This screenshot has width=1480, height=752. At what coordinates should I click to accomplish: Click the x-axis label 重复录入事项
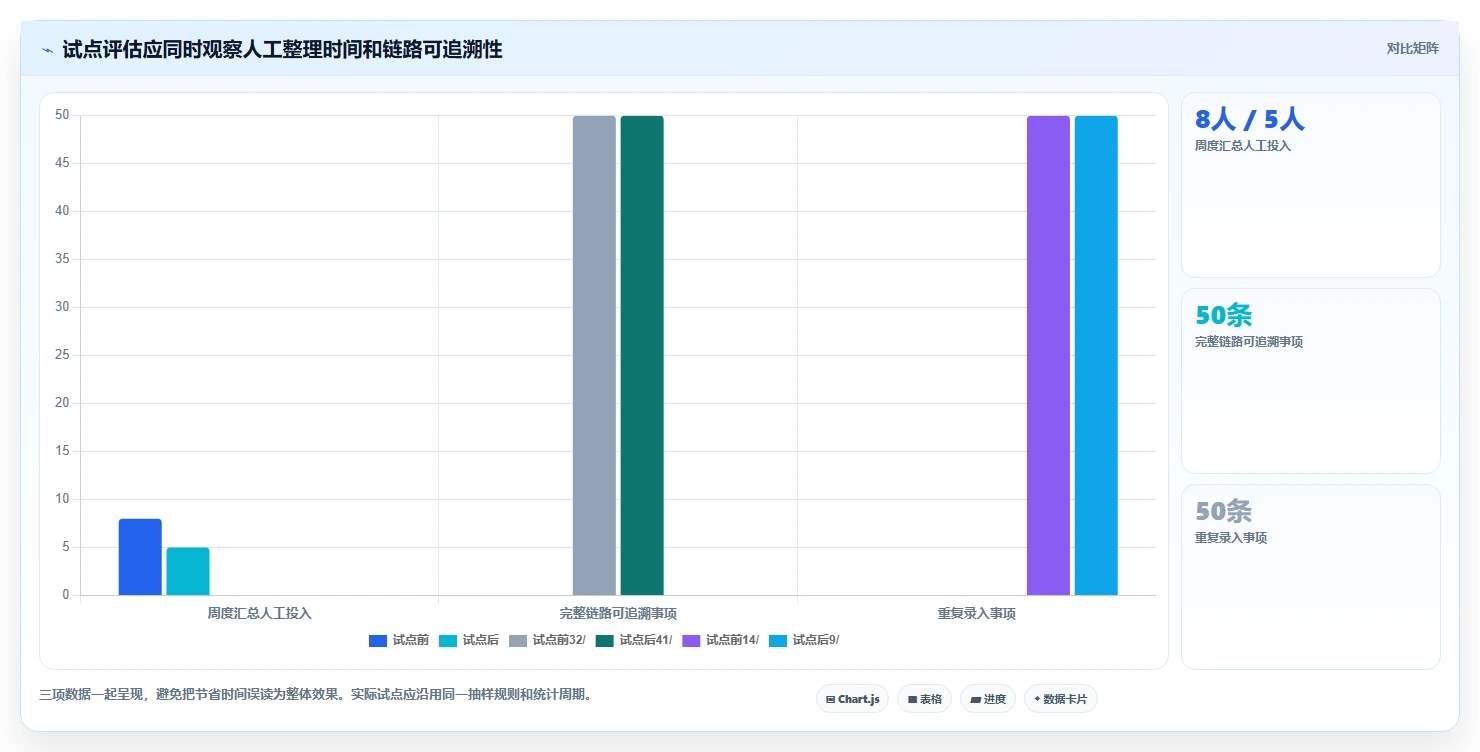click(x=977, y=613)
